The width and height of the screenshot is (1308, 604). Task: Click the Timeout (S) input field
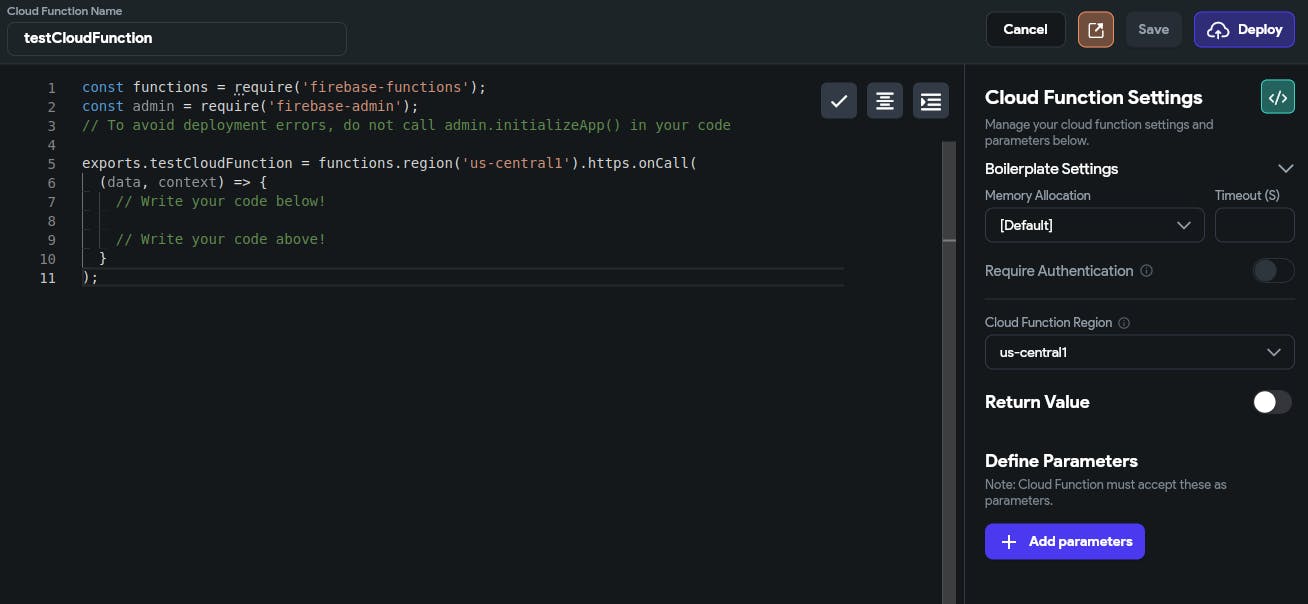point(1254,225)
